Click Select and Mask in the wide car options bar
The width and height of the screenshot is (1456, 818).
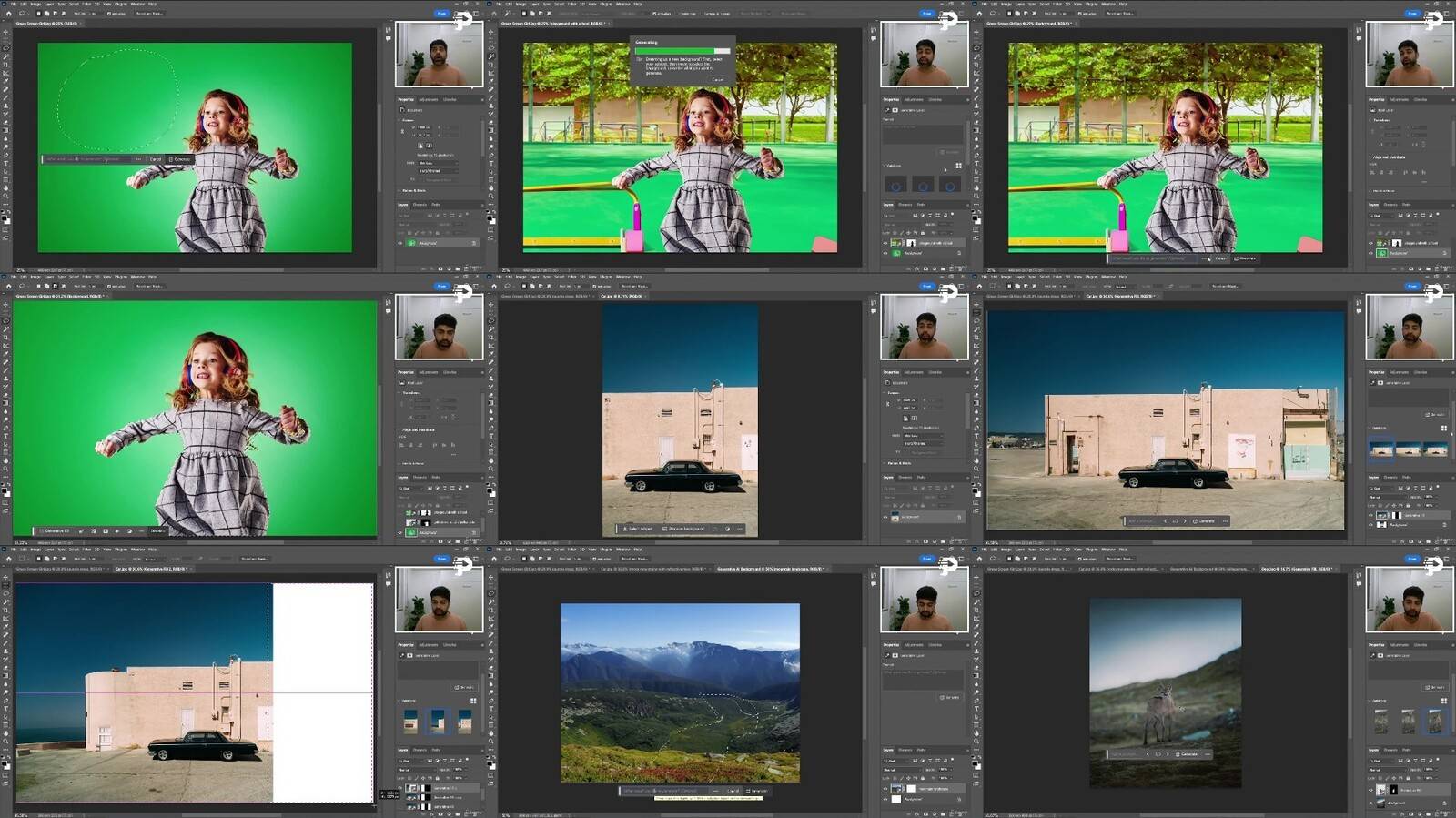tap(1226, 287)
